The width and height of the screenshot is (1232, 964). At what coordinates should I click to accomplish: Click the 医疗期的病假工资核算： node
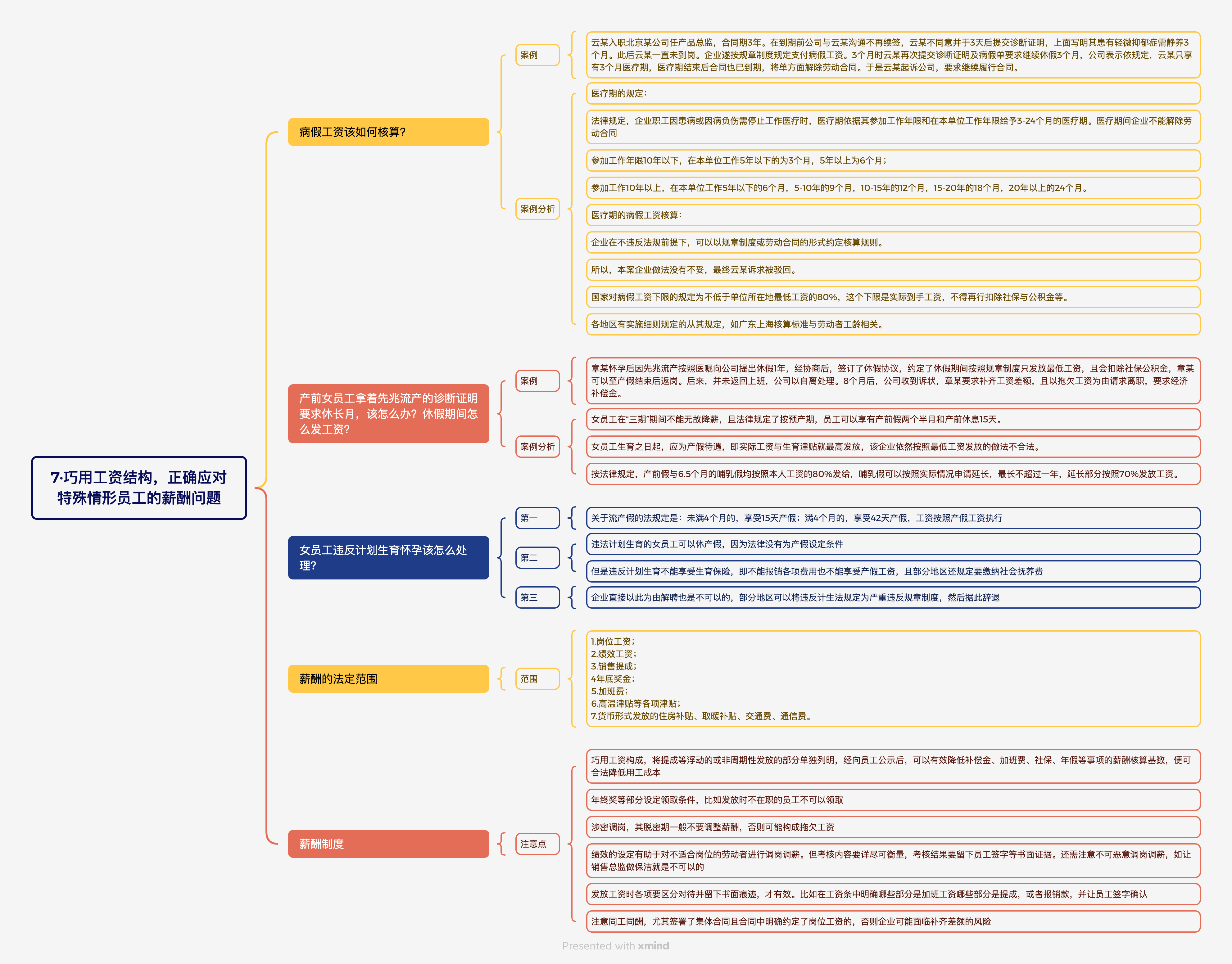(893, 215)
